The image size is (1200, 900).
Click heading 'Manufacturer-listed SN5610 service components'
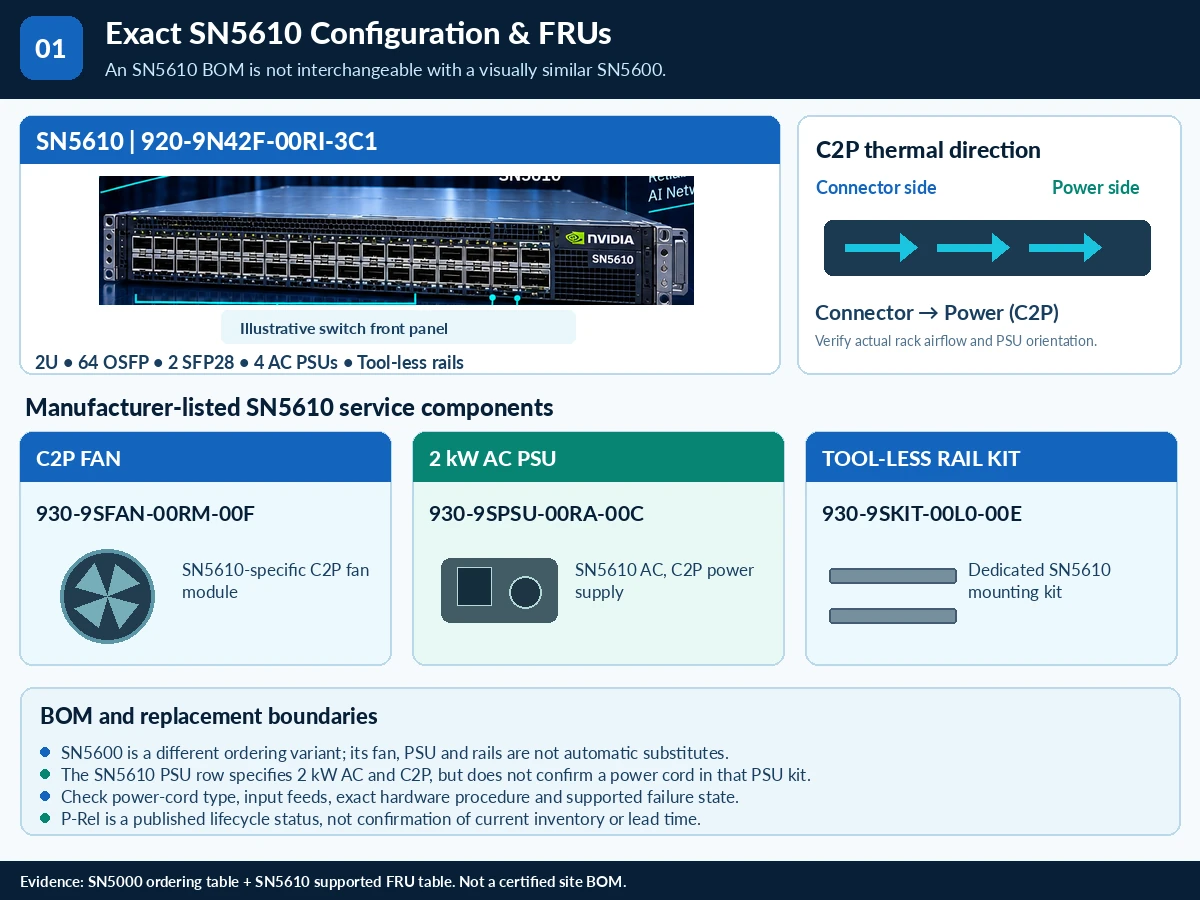coord(289,407)
